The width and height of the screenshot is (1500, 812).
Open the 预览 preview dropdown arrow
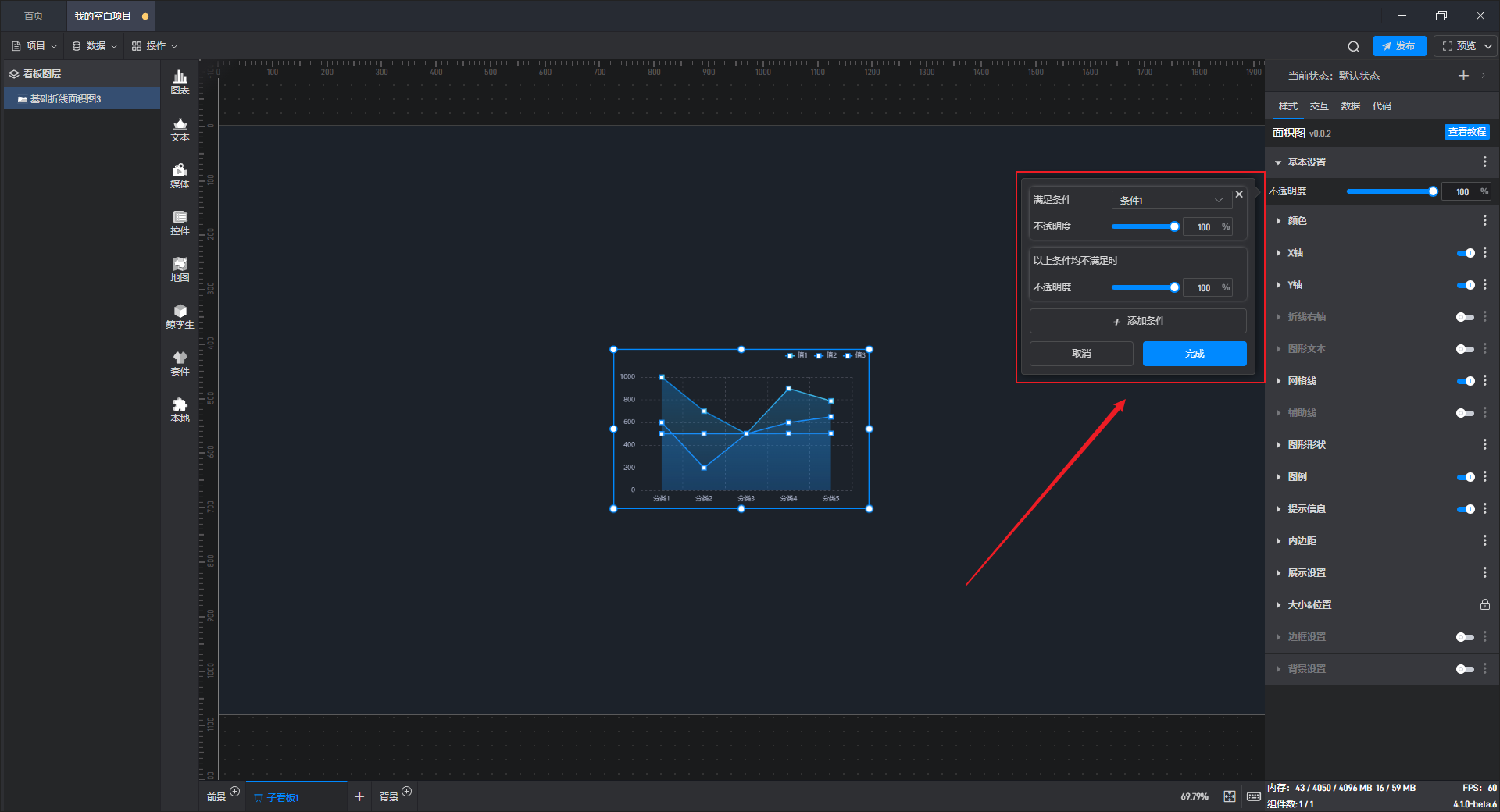pos(1488,46)
